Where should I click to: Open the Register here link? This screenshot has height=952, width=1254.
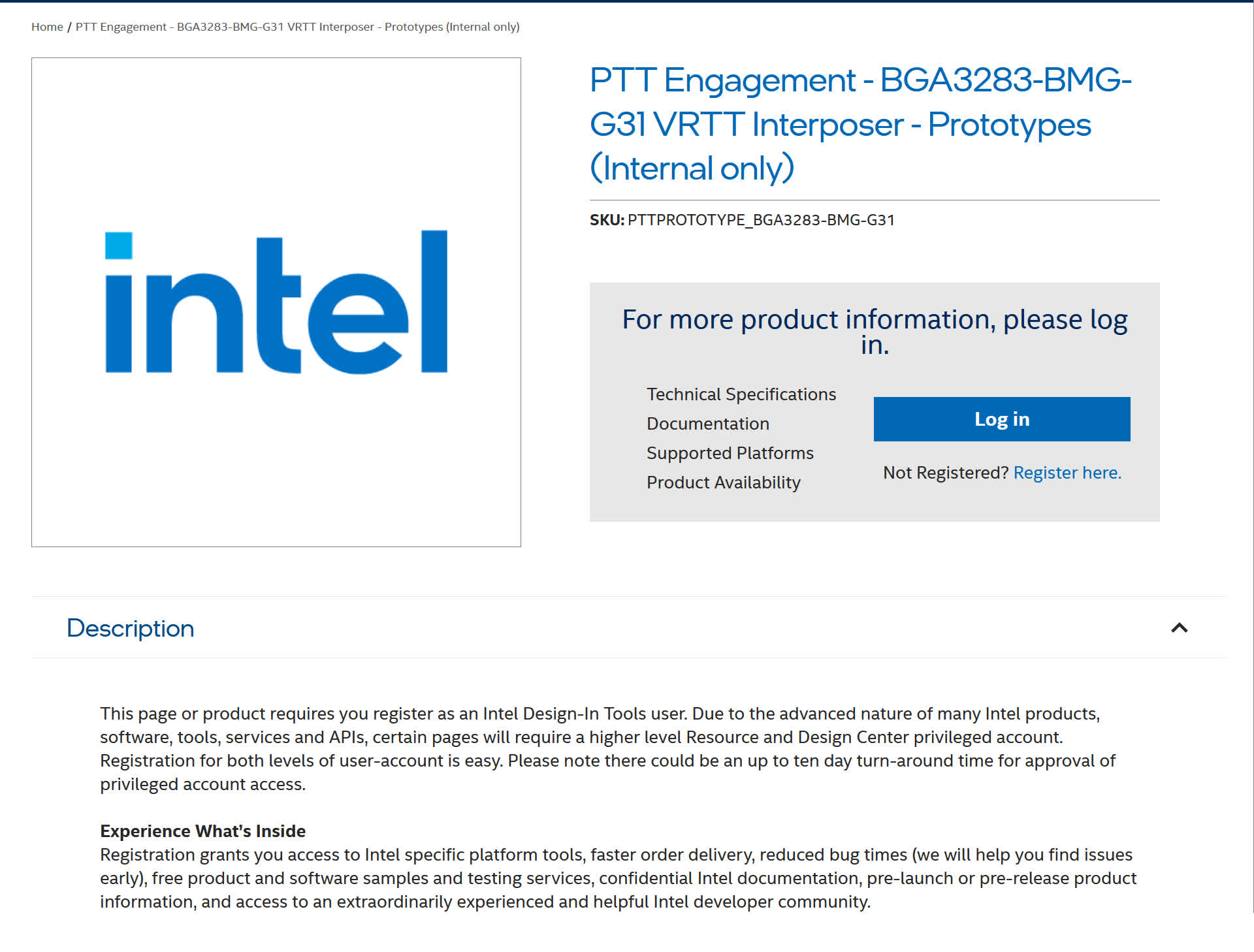1067,473
